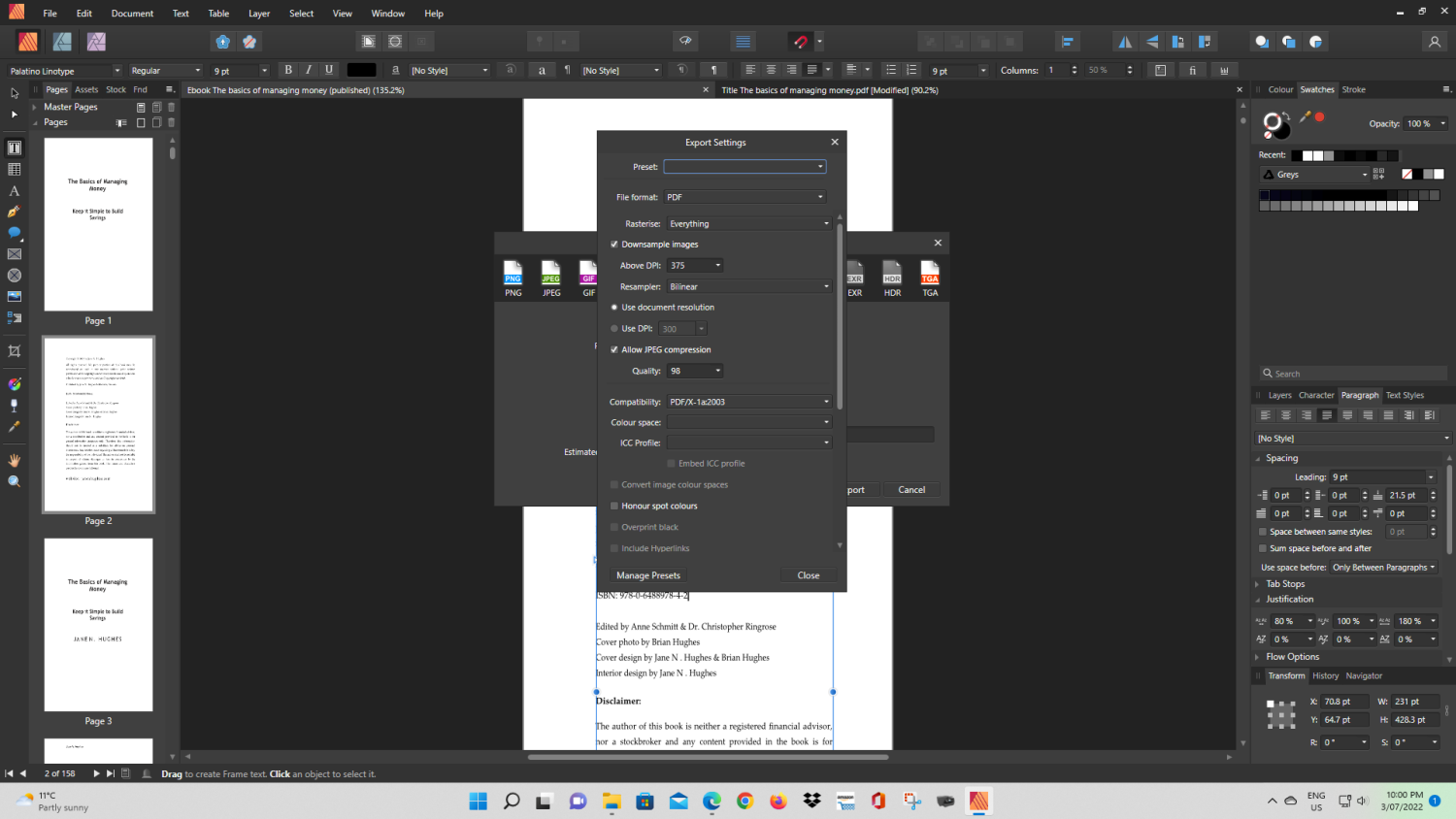This screenshot has width=1456, height=819.
Task: Click the Manage Presets button
Action: [647, 574]
